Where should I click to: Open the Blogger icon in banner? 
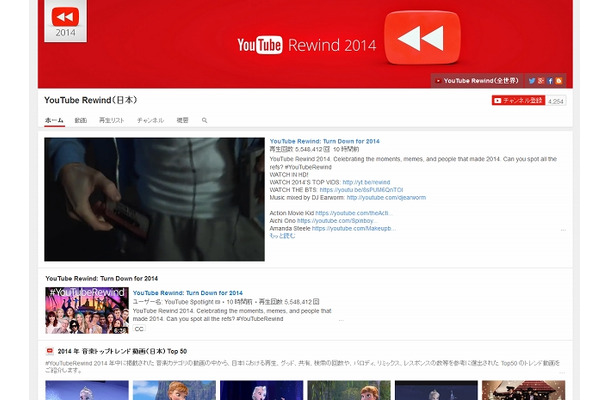tap(559, 81)
